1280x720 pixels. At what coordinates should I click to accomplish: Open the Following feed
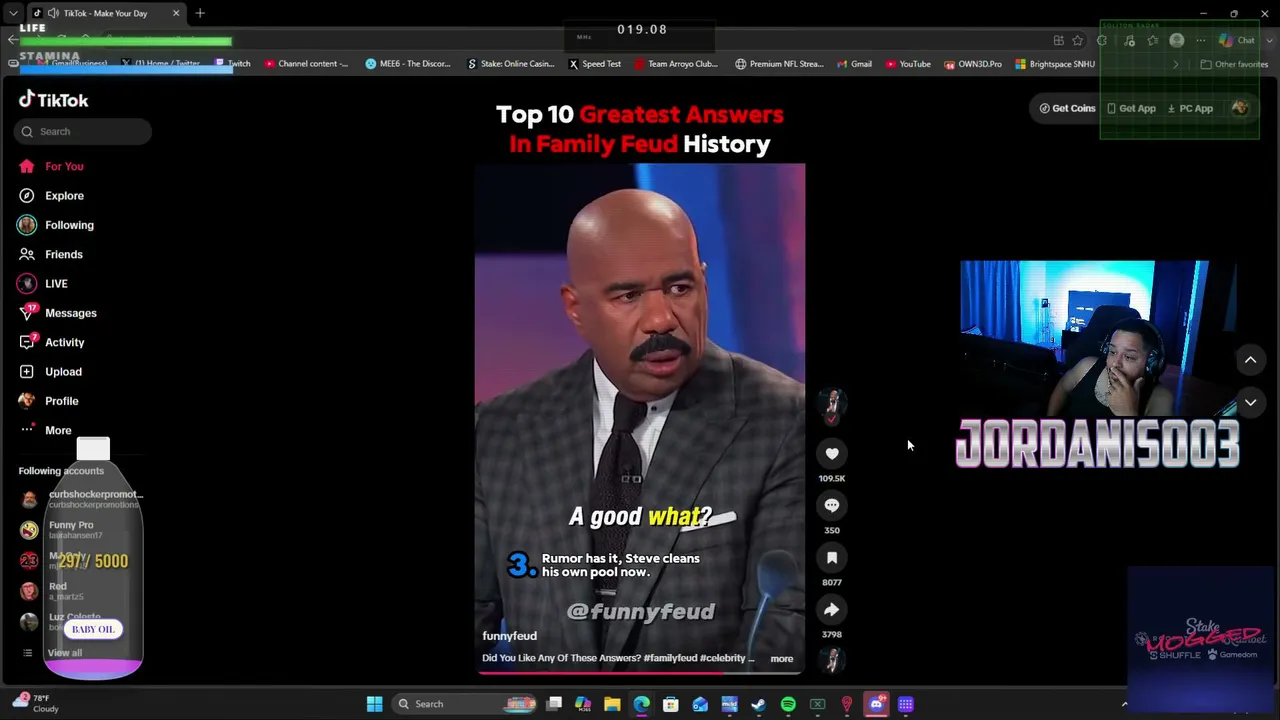coord(56,225)
